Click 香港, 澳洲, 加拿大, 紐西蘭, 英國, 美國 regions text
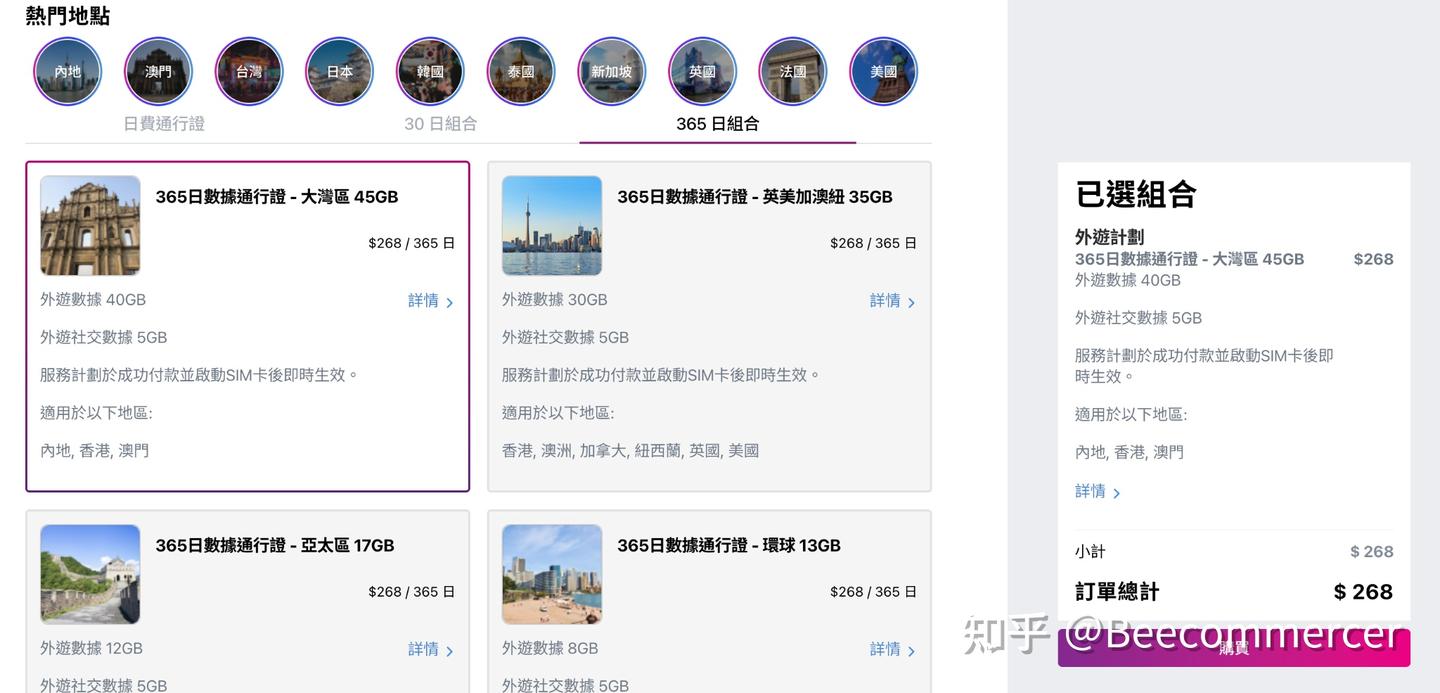Image resolution: width=1440 pixels, height=693 pixels. coord(630,451)
